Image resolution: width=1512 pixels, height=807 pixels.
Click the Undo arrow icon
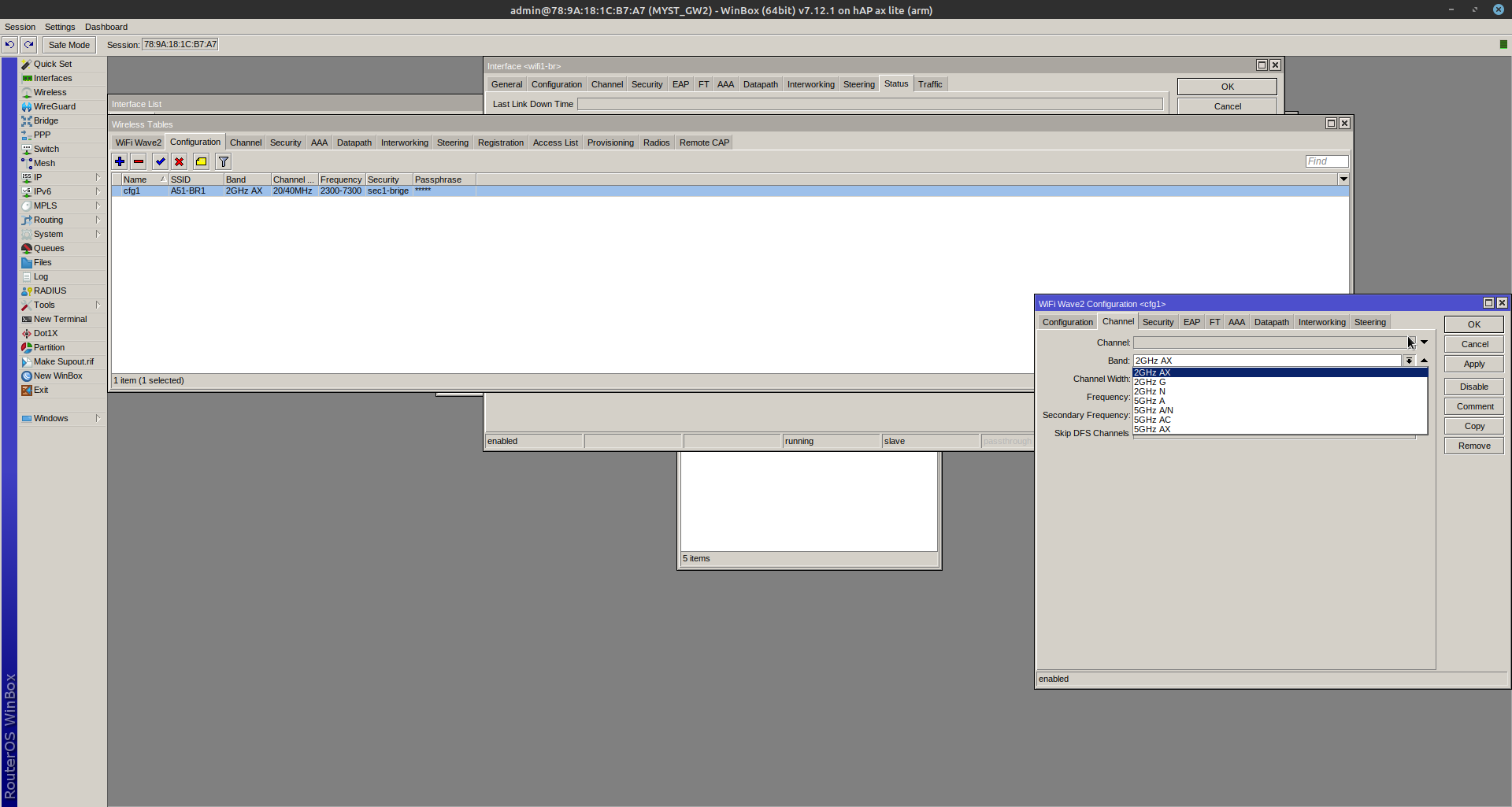(x=9, y=44)
